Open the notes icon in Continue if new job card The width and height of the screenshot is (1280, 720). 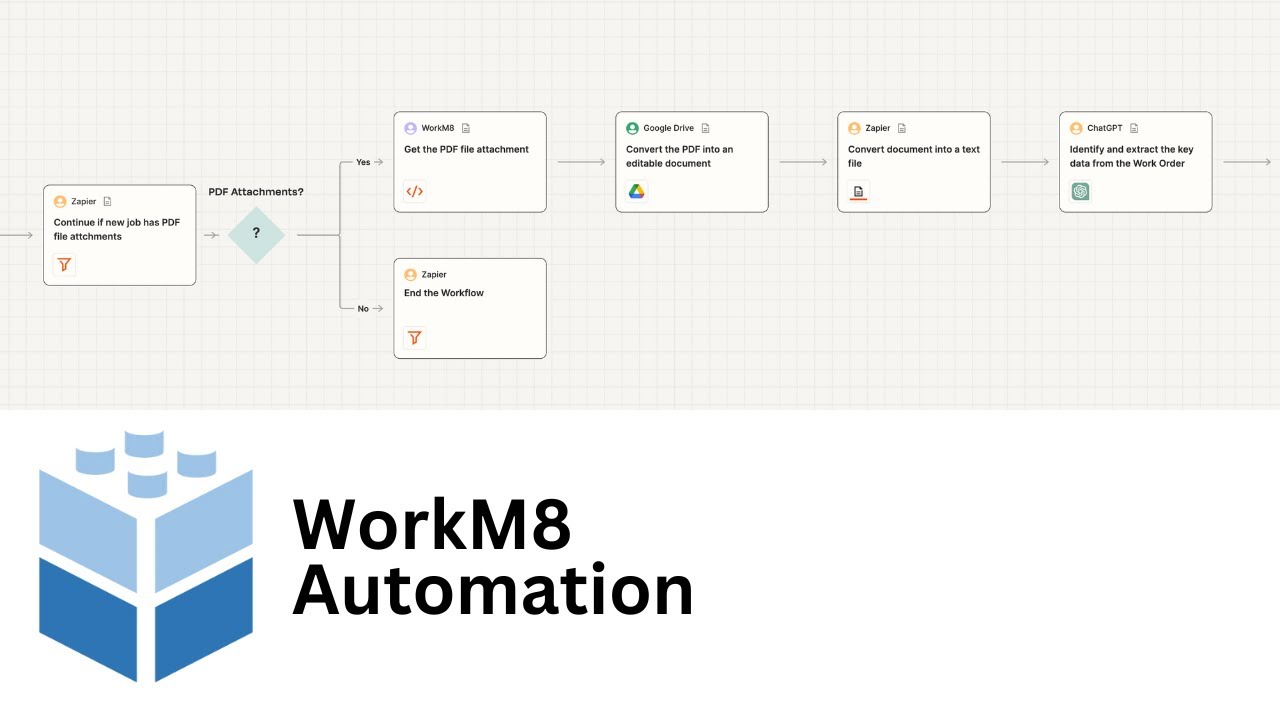click(x=108, y=201)
